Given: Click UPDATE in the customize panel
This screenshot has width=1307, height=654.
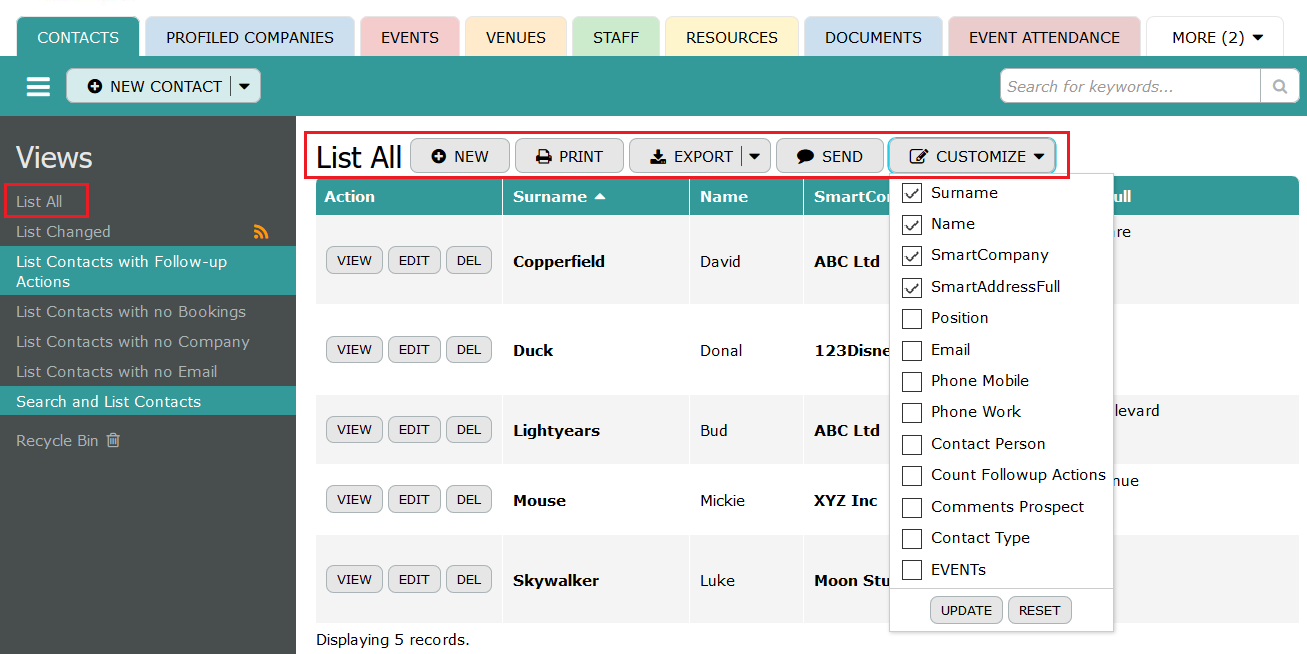Looking at the screenshot, I should [966, 610].
